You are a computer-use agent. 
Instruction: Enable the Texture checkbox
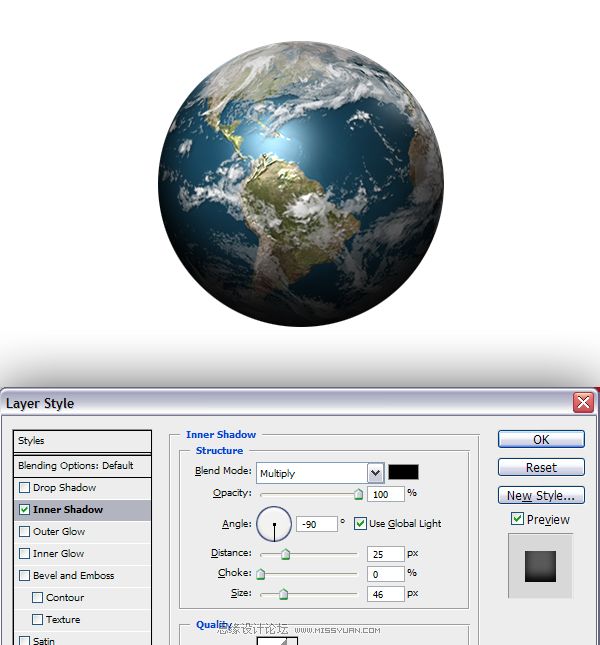point(37,619)
